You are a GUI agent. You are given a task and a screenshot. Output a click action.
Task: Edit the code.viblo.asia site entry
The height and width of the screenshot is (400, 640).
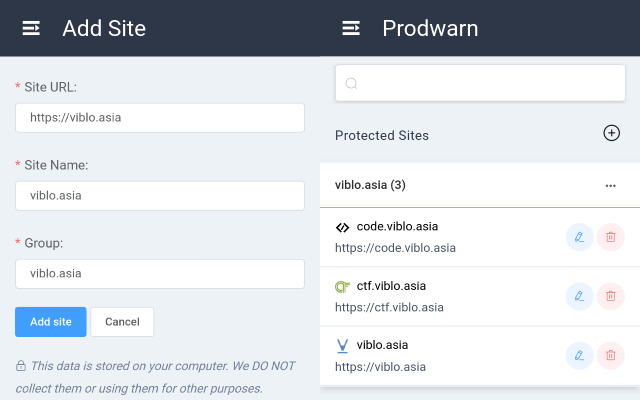pyautogui.click(x=579, y=237)
